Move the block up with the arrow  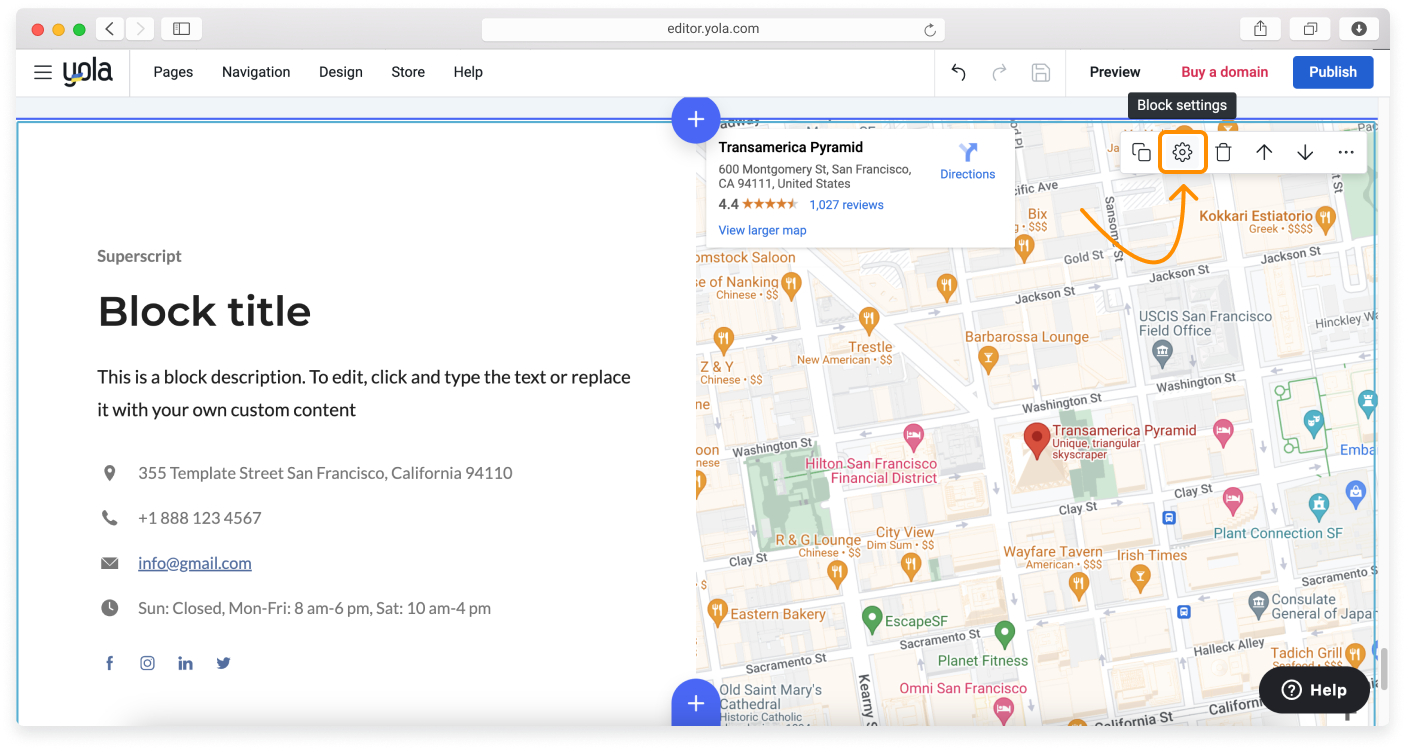(1264, 153)
